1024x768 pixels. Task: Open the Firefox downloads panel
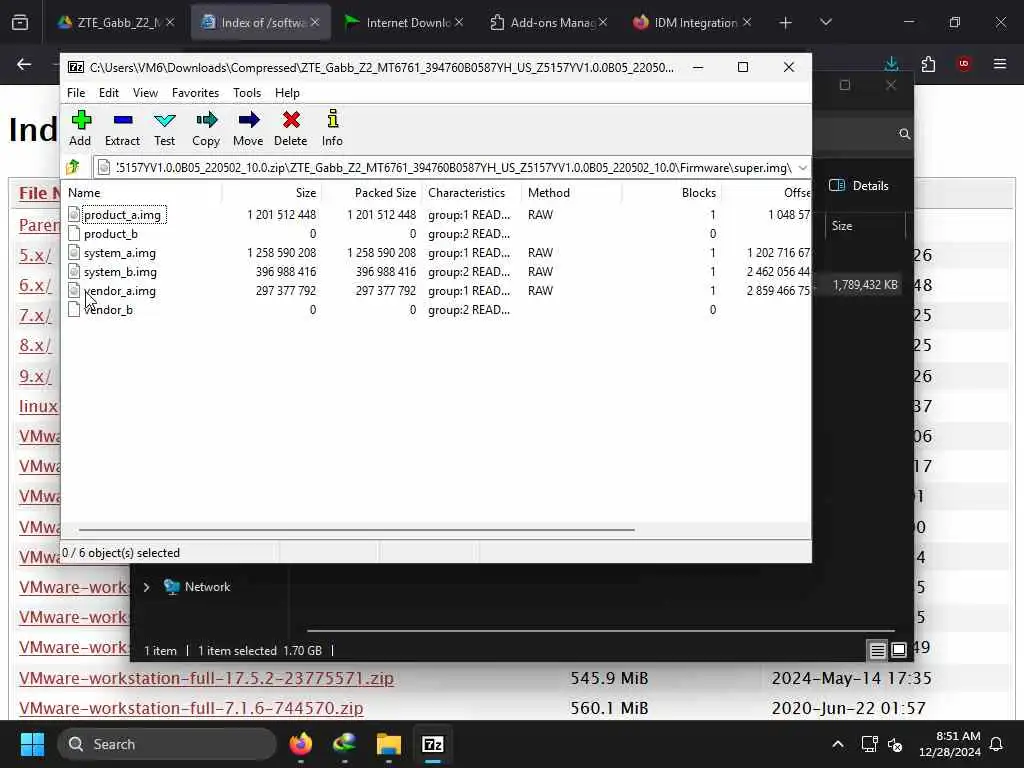coord(891,64)
